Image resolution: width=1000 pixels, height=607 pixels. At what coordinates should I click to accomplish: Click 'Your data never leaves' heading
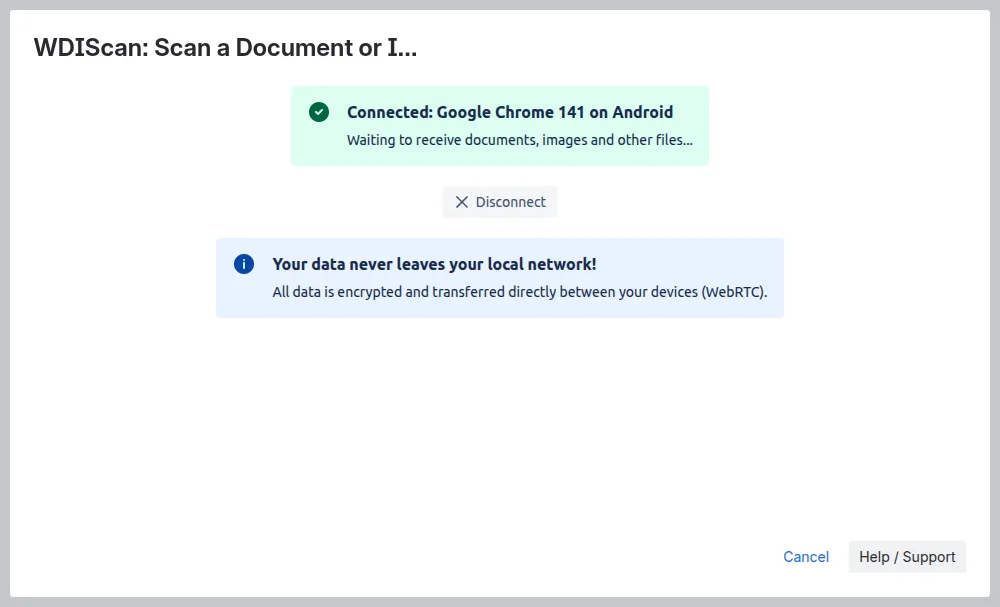click(x=434, y=264)
